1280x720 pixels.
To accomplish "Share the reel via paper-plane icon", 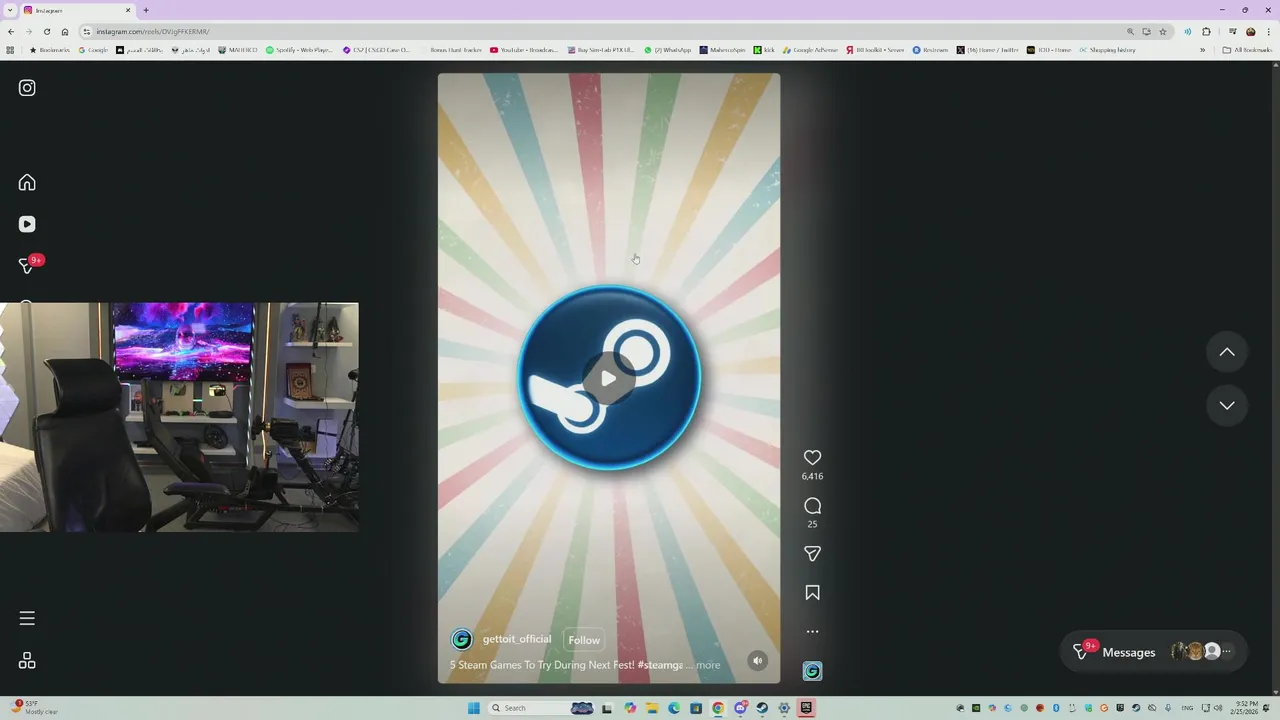I will (x=812, y=553).
